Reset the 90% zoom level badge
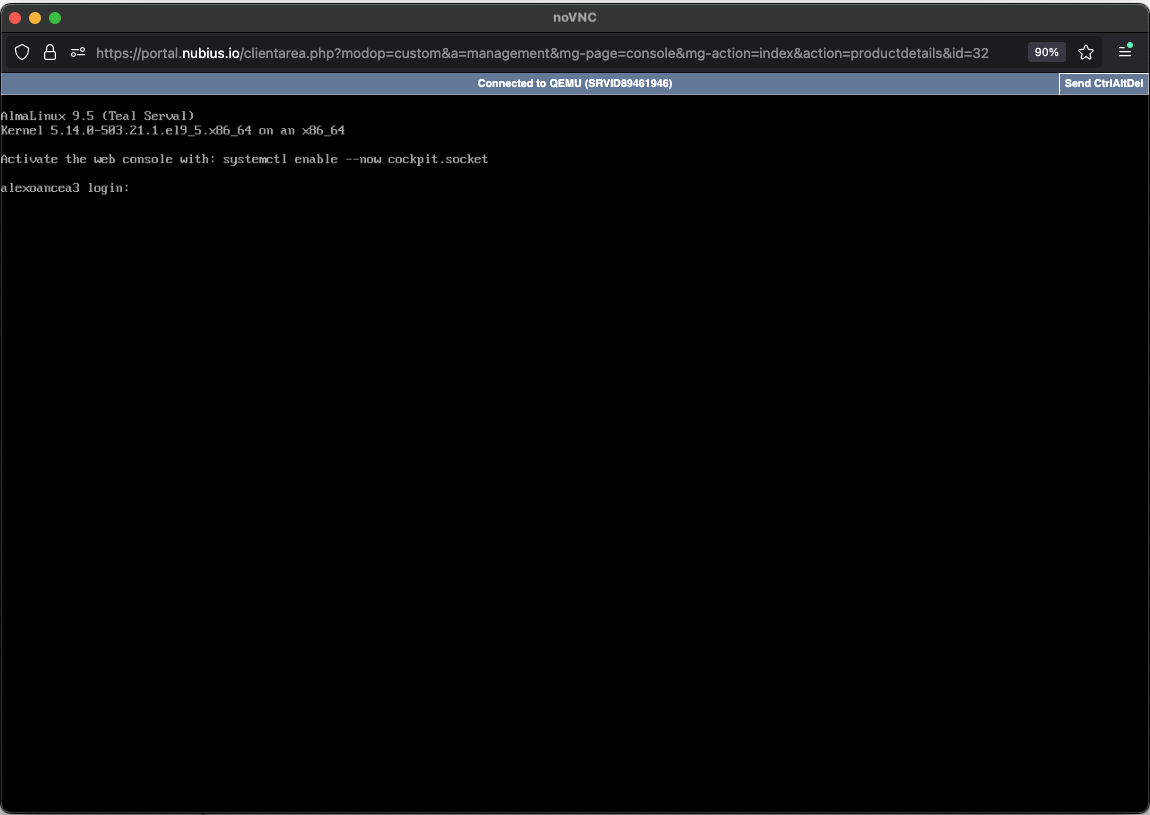 click(1047, 52)
